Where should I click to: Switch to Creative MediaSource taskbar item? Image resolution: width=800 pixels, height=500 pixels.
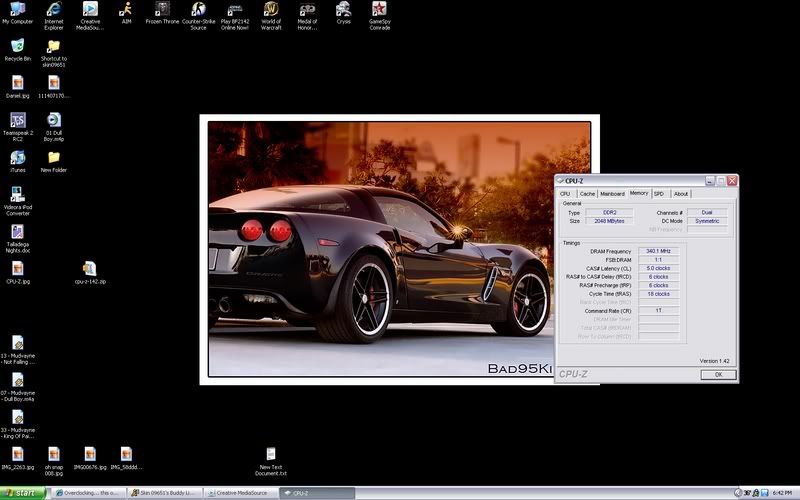tap(235, 493)
